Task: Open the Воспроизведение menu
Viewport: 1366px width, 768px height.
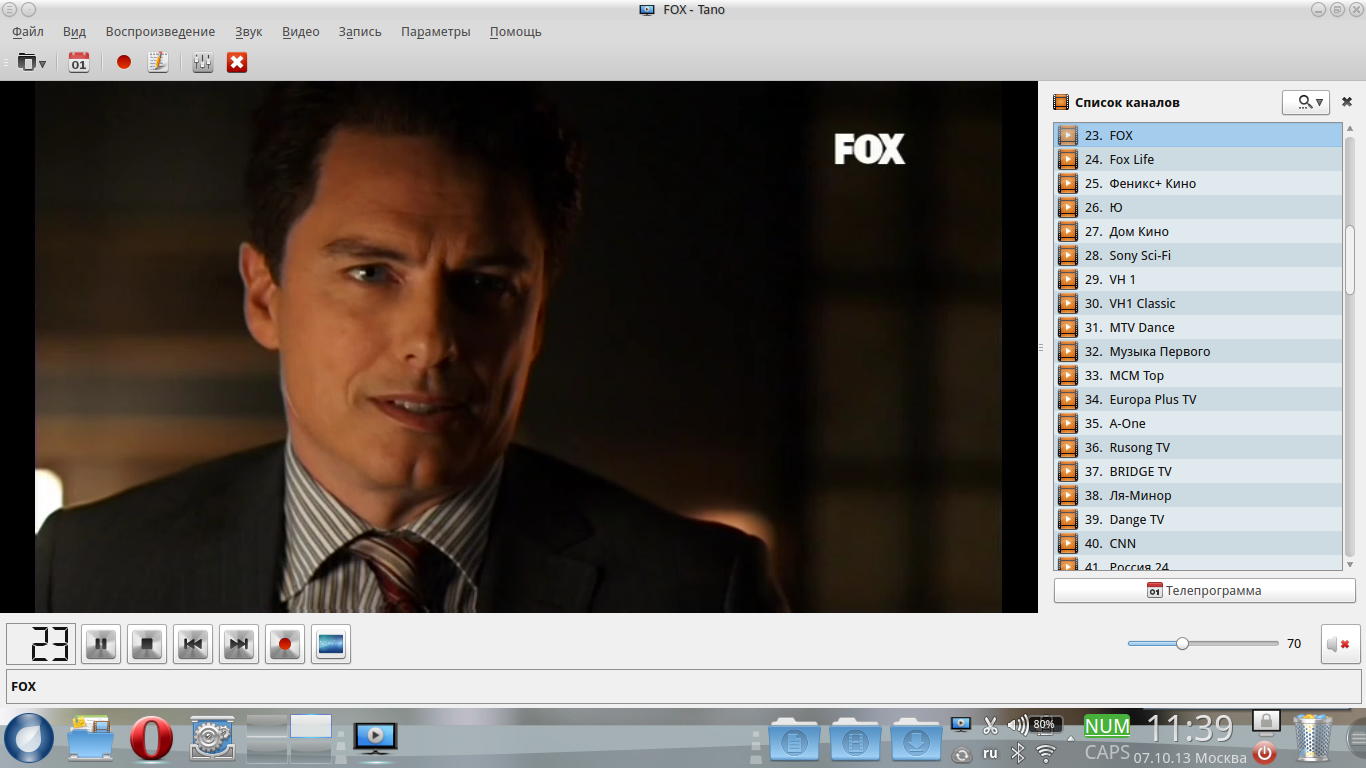Action: click(160, 31)
